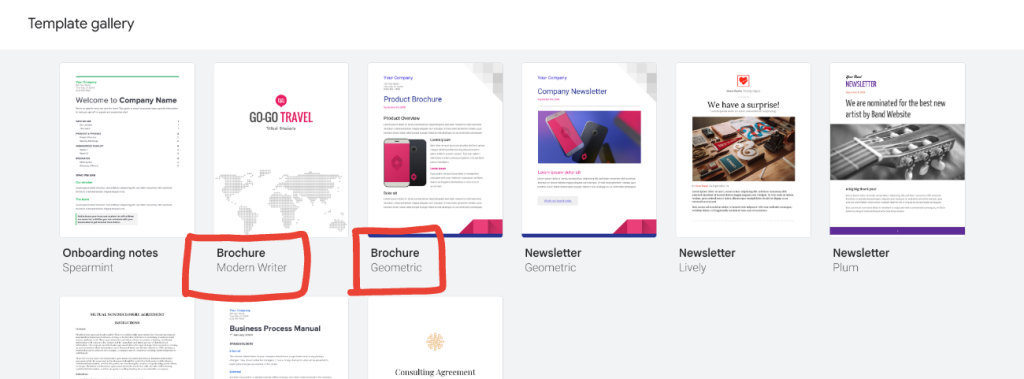Open the Plum newsletter template thumbnail
The height and width of the screenshot is (379, 1024).
click(x=897, y=150)
